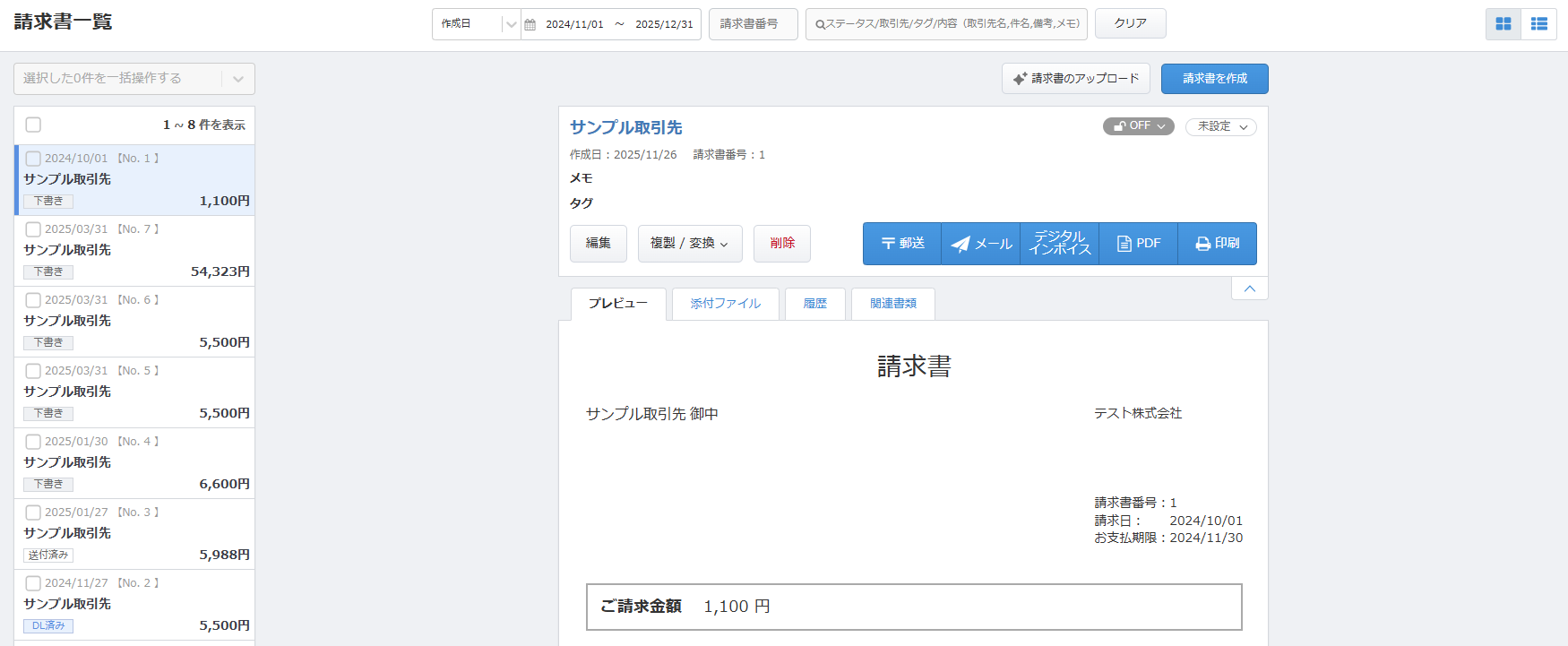Screen dimensions: 1568x646
Task: Send invoice via メール paper plane button
Action: click(x=981, y=244)
